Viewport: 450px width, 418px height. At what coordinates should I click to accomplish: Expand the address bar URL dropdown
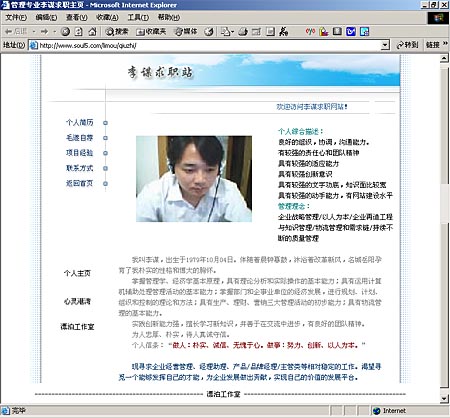pos(385,45)
